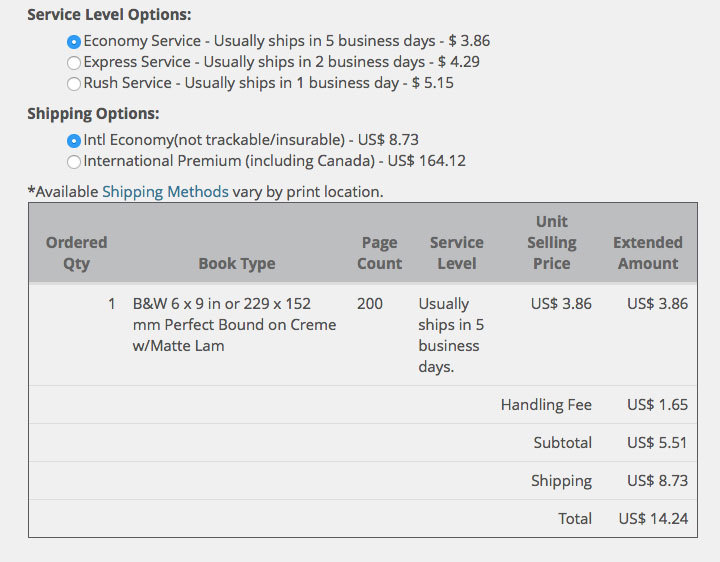Click the Page Count column header
Screen dimensions: 720x562
tap(379, 253)
